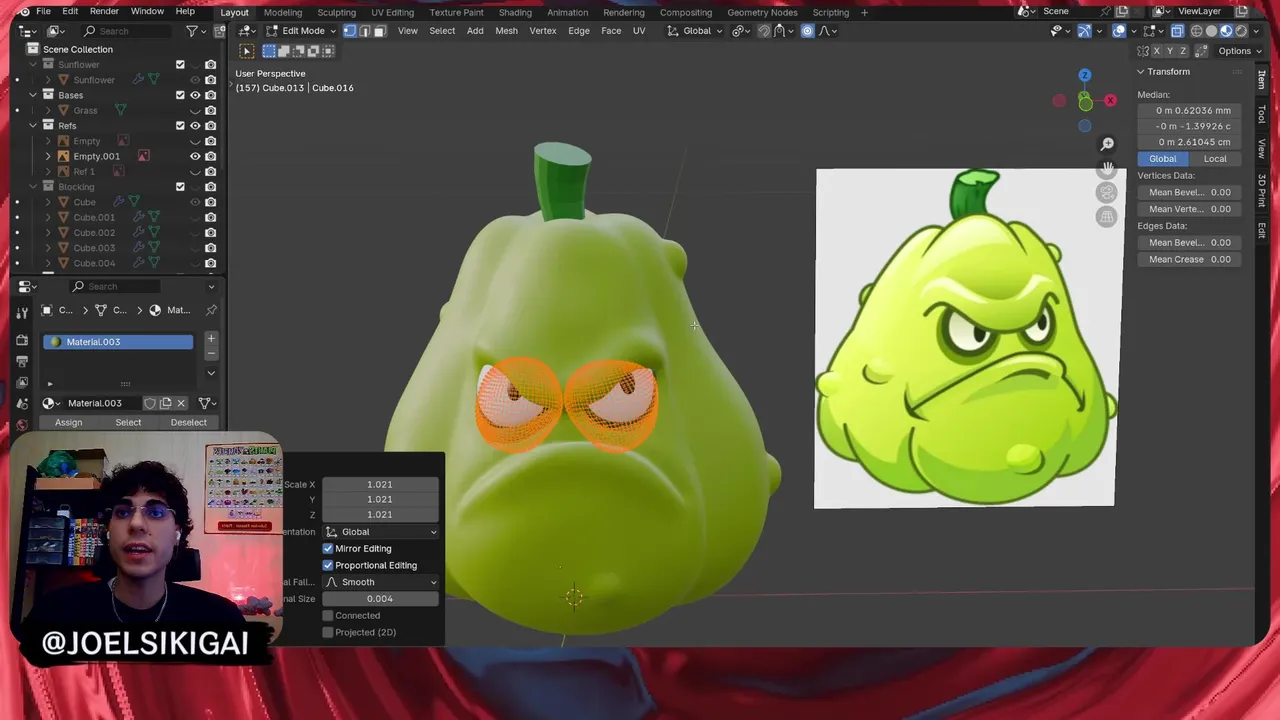The width and height of the screenshot is (1280, 720).
Task: Click the Select Box tool icon
Action: click(247, 51)
